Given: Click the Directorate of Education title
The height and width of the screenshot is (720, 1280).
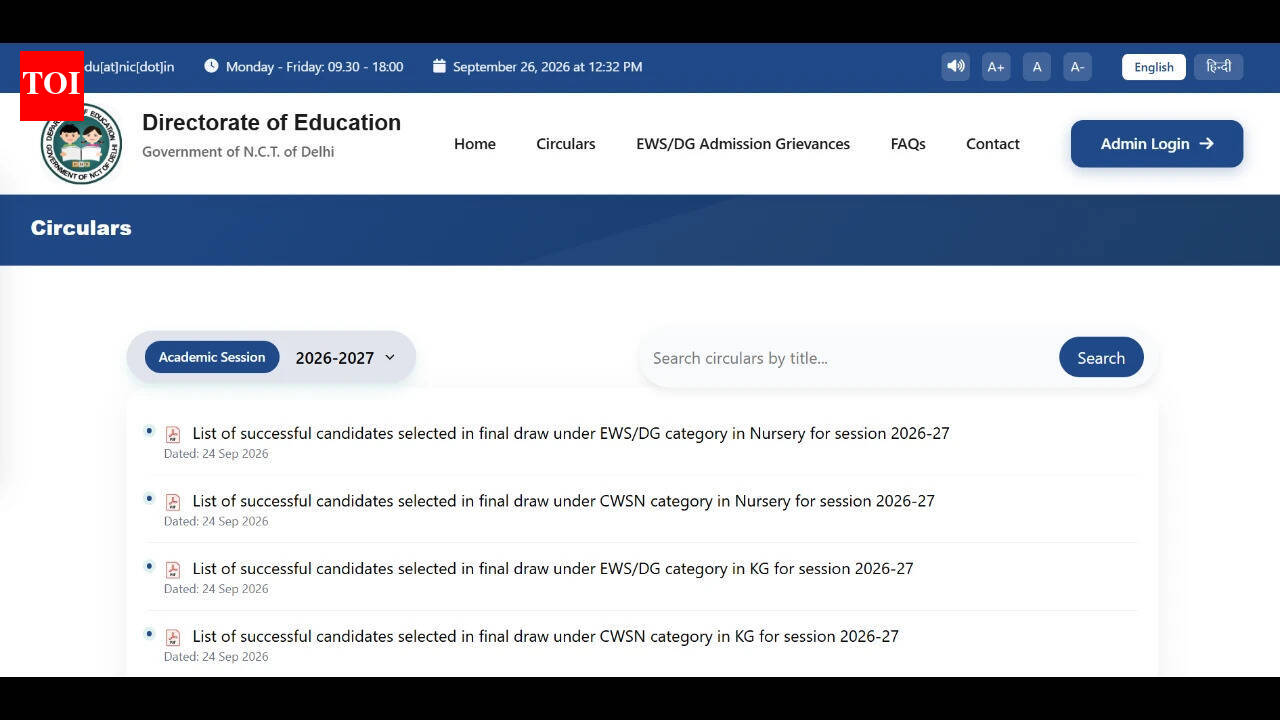Looking at the screenshot, I should click(x=271, y=123).
